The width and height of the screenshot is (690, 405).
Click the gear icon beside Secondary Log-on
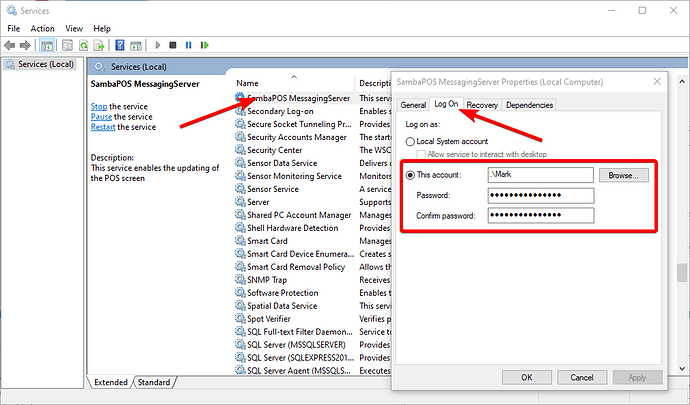pyautogui.click(x=240, y=111)
